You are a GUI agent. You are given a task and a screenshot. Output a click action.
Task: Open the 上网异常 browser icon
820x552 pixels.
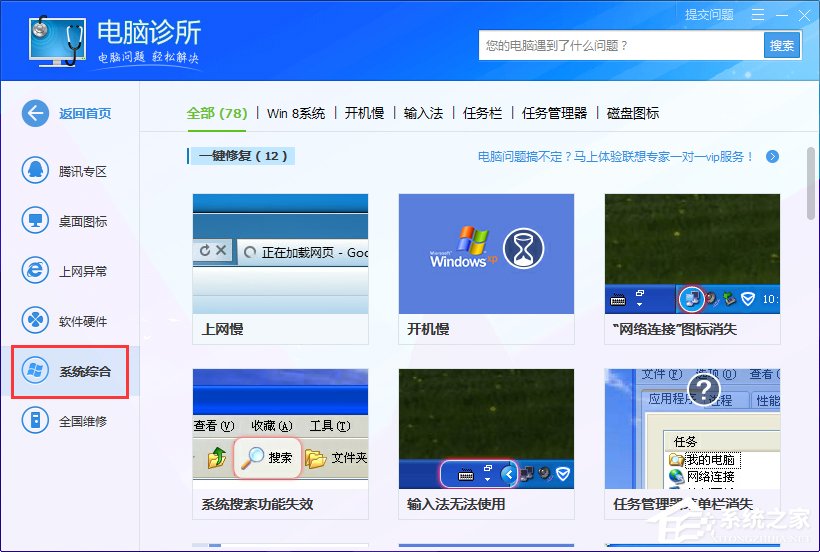(x=35, y=270)
